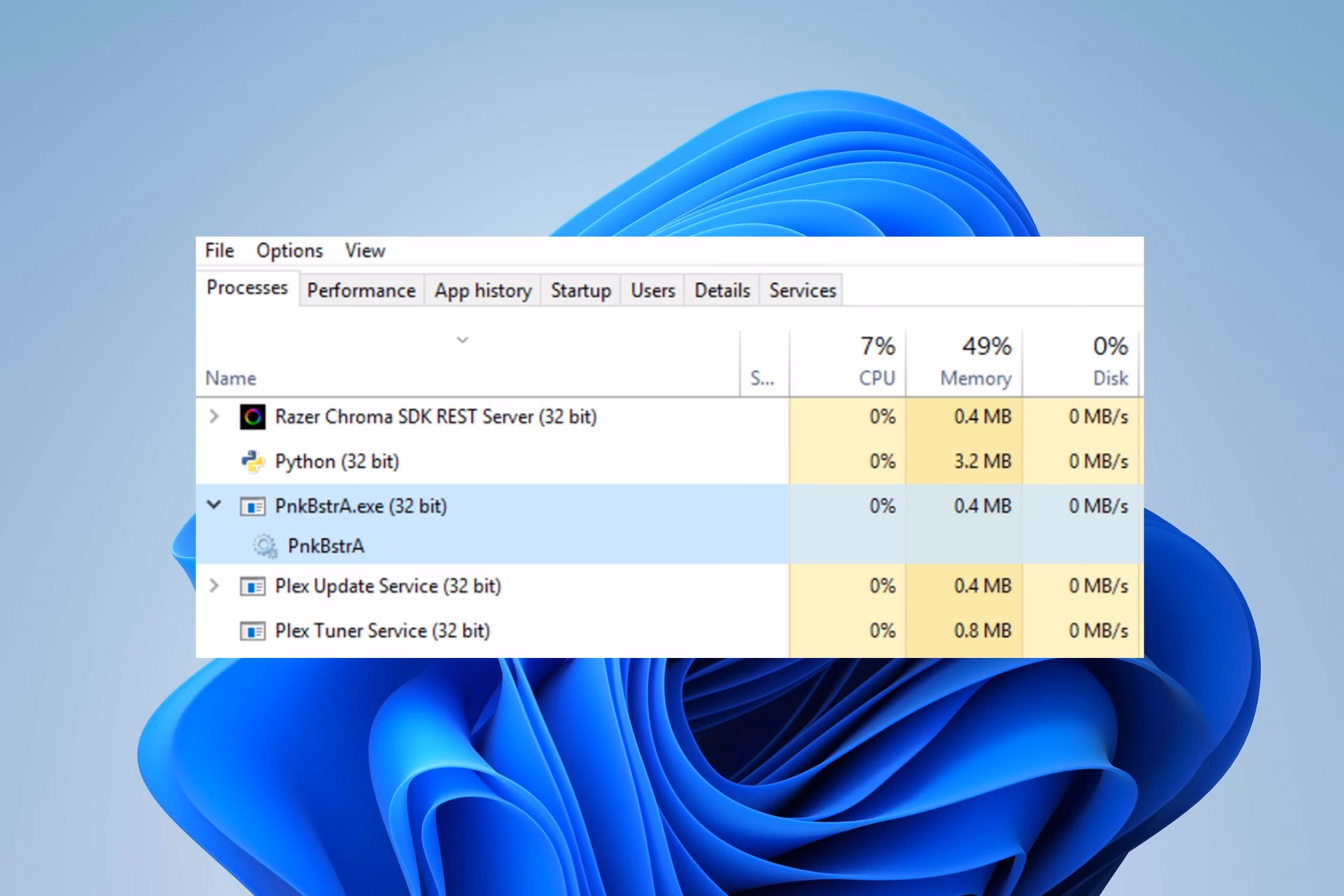This screenshot has width=1344, height=896.
Task: Click the Razer Chroma SDK colorful ring icon
Action: (x=252, y=417)
